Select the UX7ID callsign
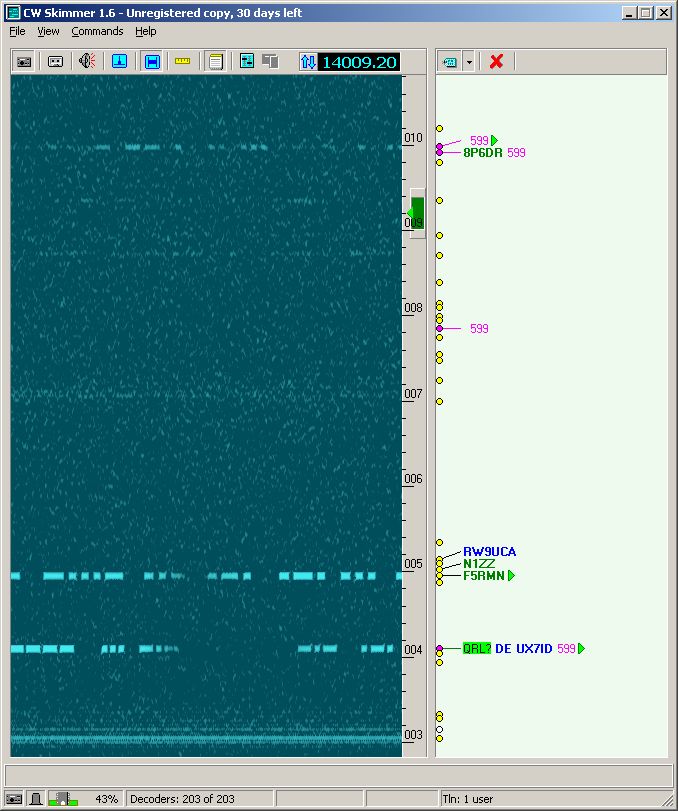The width and height of the screenshot is (678, 811). click(534, 649)
